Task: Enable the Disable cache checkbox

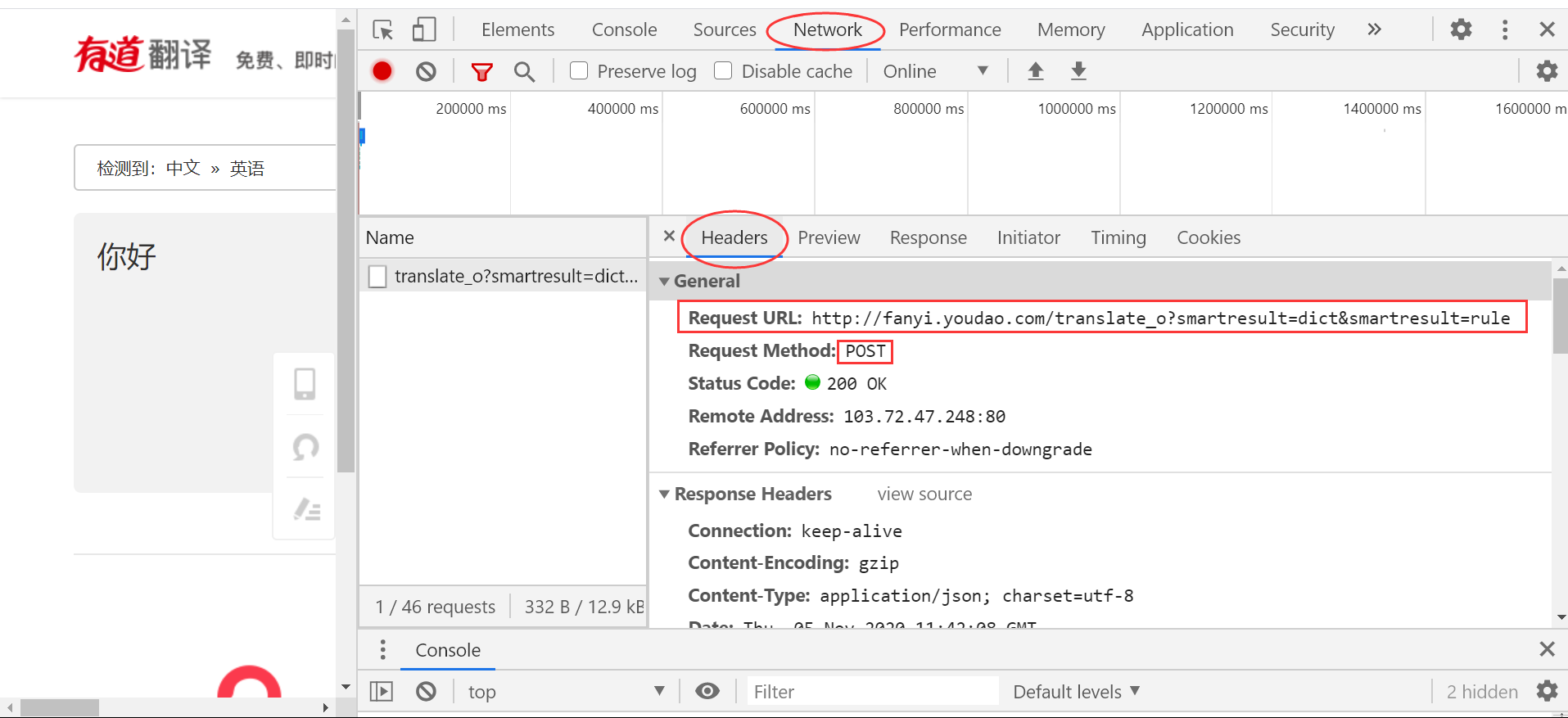Action: (723, 71)
